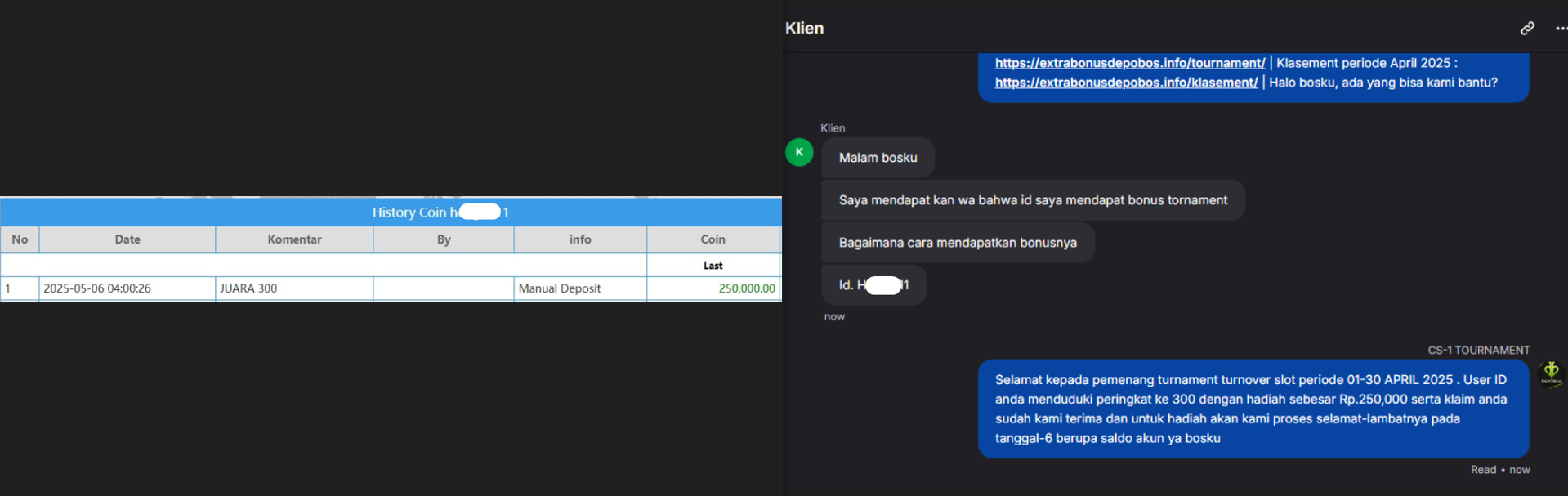Open the extrabonusdepobos tournament link
Image resolution: width=1568 pixels, height=496 pixels.
[1130, 63]
